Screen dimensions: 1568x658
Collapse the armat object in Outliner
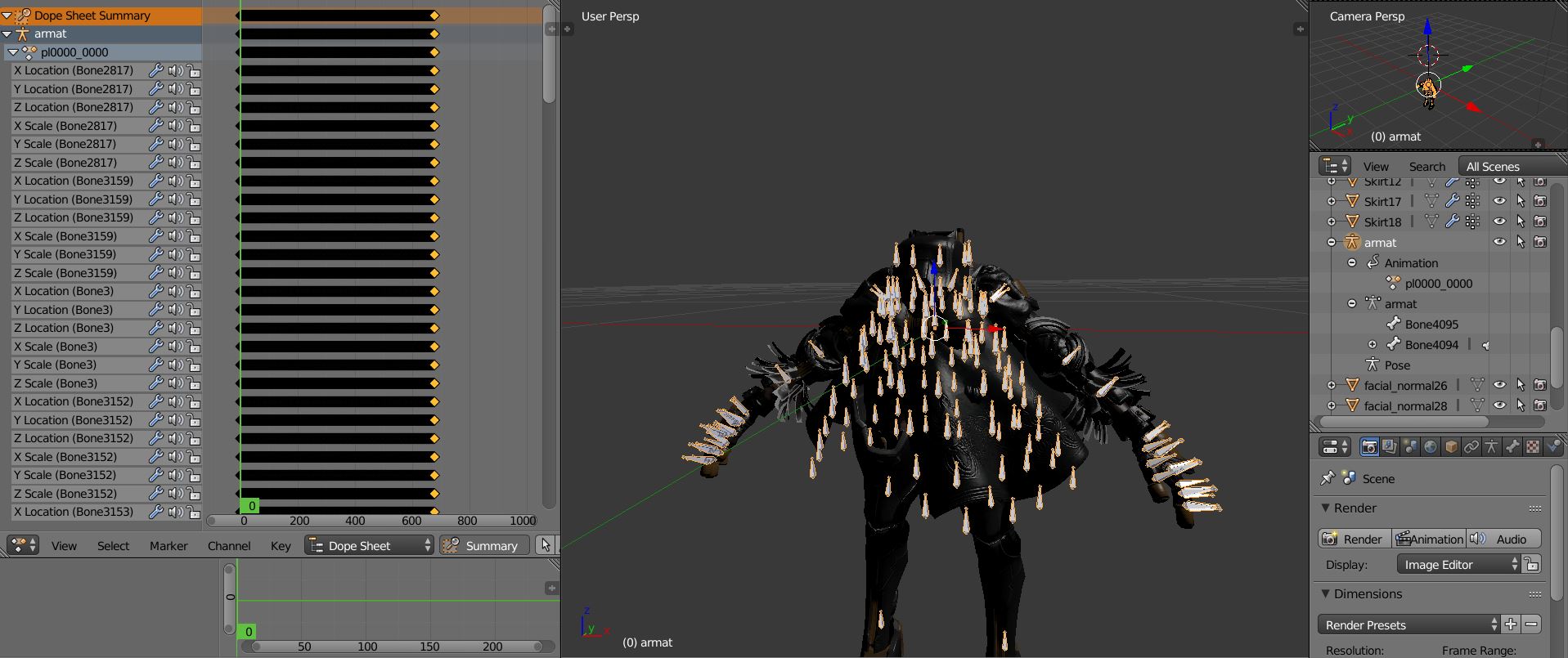click(x=1331, y=242)
